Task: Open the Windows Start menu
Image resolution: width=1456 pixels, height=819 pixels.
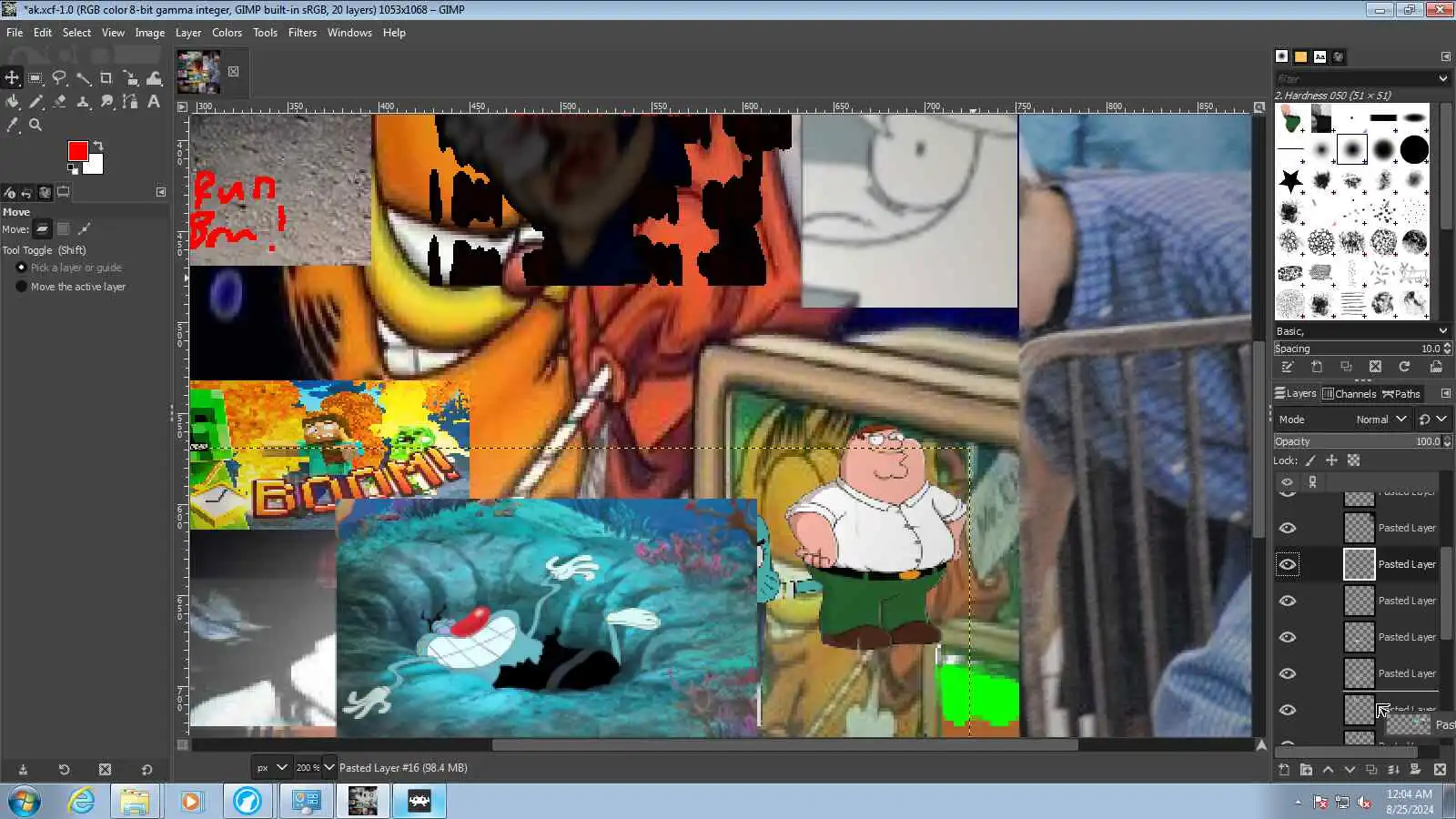Action: pos(24,802)
